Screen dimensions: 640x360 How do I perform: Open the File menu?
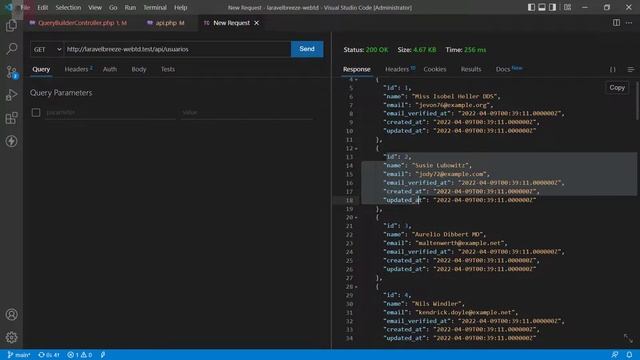tap(25, 7)
